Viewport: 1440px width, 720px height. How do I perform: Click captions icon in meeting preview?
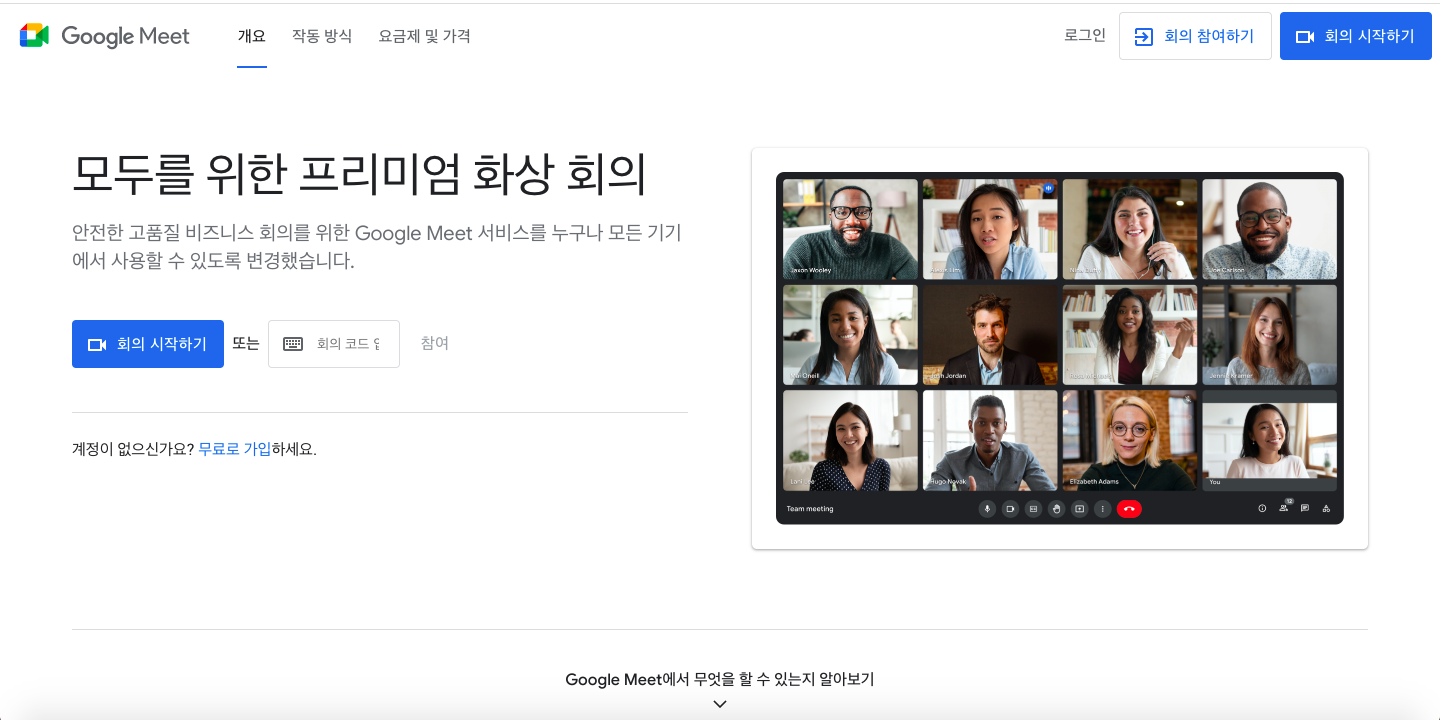(1033, 509)
